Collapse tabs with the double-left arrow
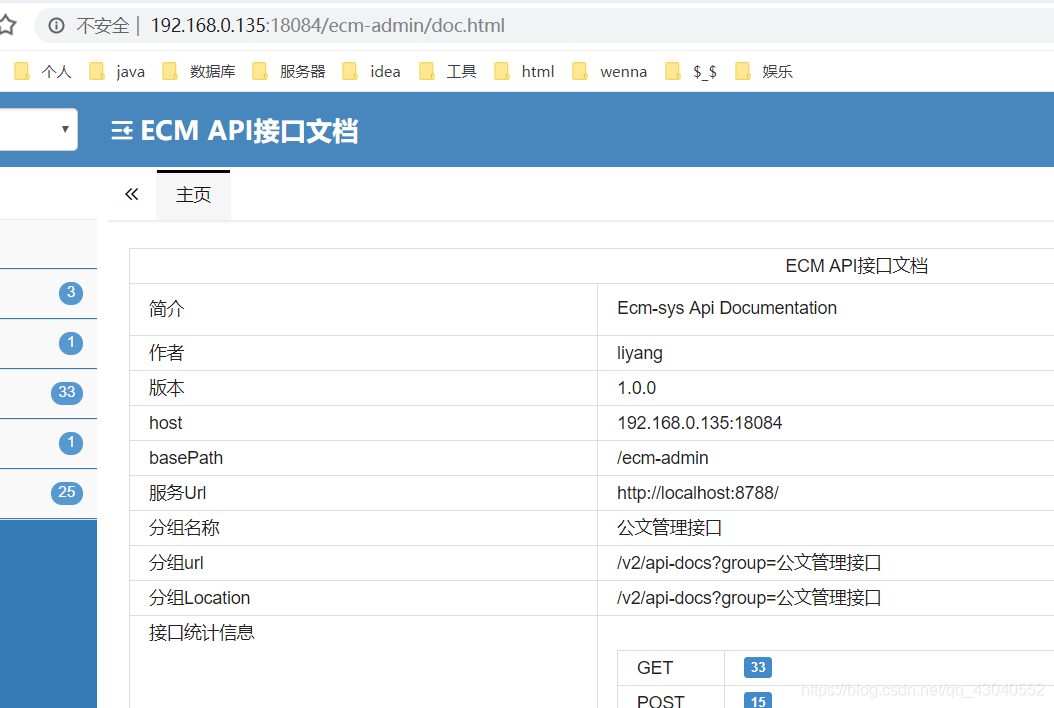The image size is (1054, 708). coord(132,195)
